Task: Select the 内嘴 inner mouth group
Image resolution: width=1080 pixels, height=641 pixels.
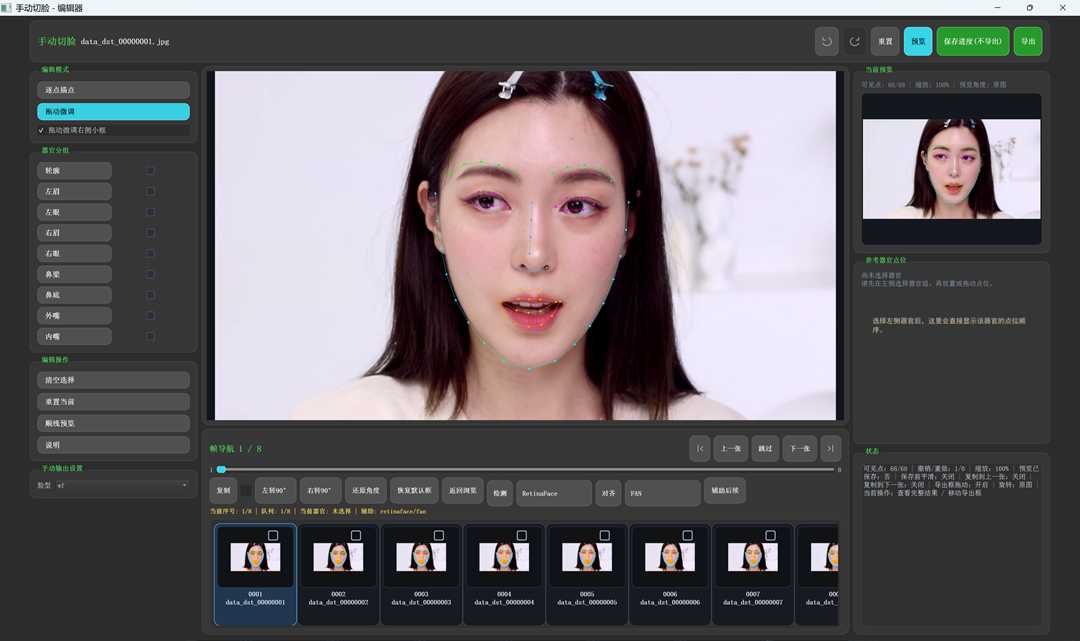Action: click(x=74, y=337)
